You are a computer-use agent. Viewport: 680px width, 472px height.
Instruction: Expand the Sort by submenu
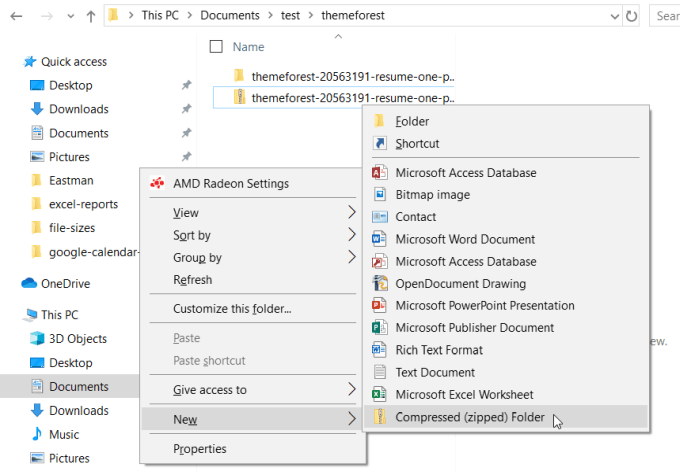pyautogui.click(x=253, y=235)
